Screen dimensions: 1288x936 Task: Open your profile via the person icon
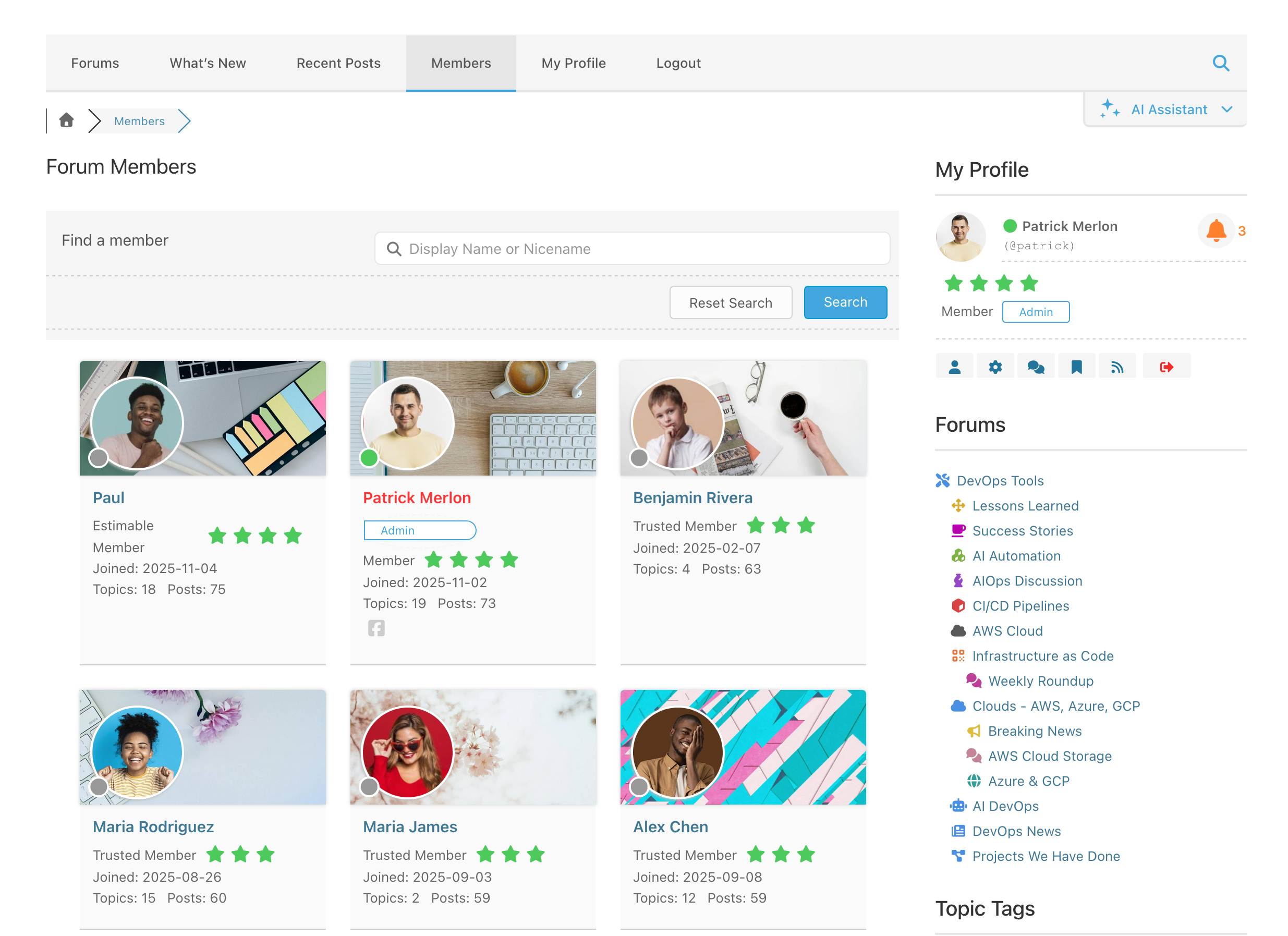coord(955,366)
